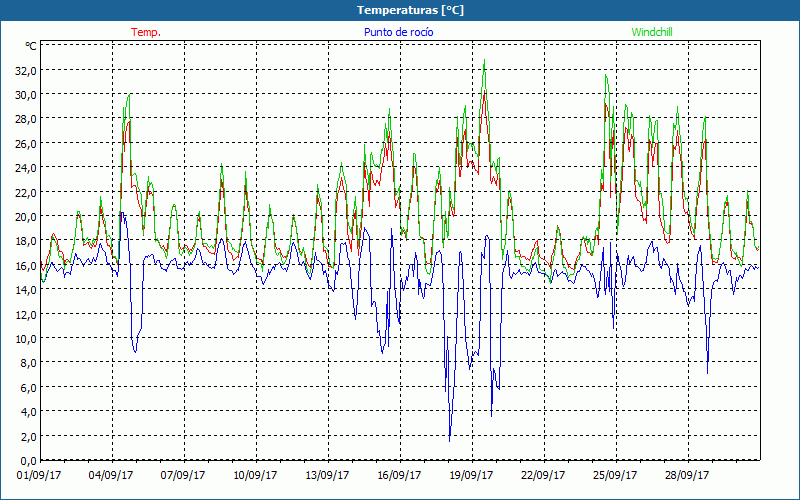
Task: Select the green Windchill legend label
Action: [x=652, y=32]
